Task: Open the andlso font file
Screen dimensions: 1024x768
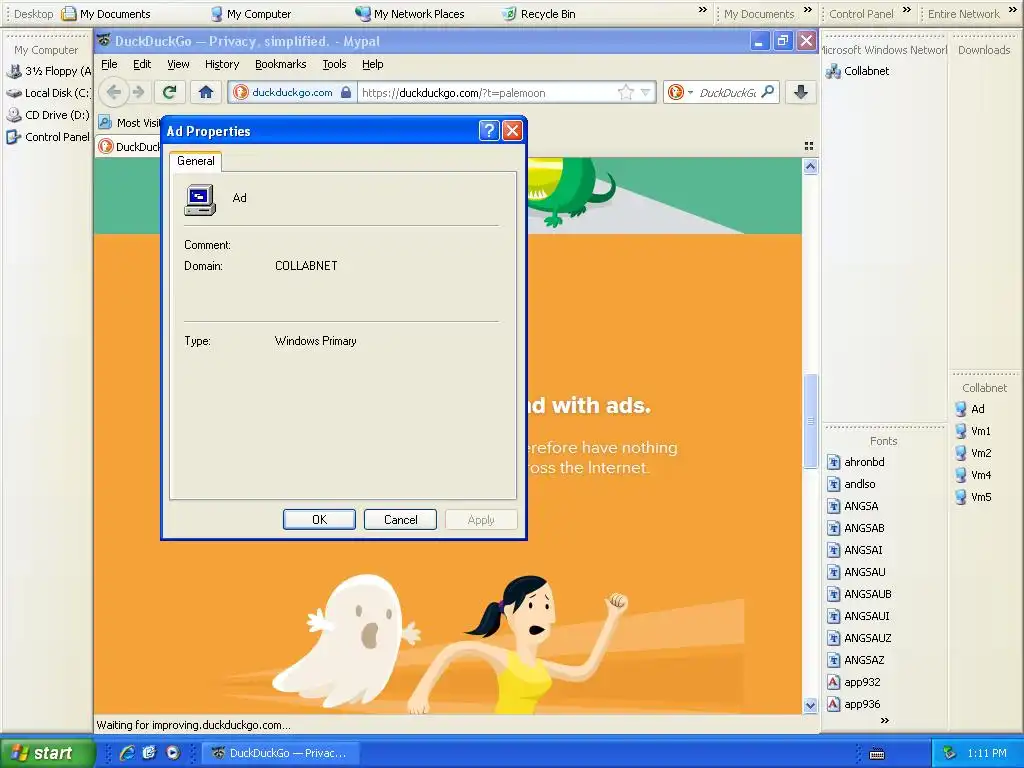Action: point(851,484)
